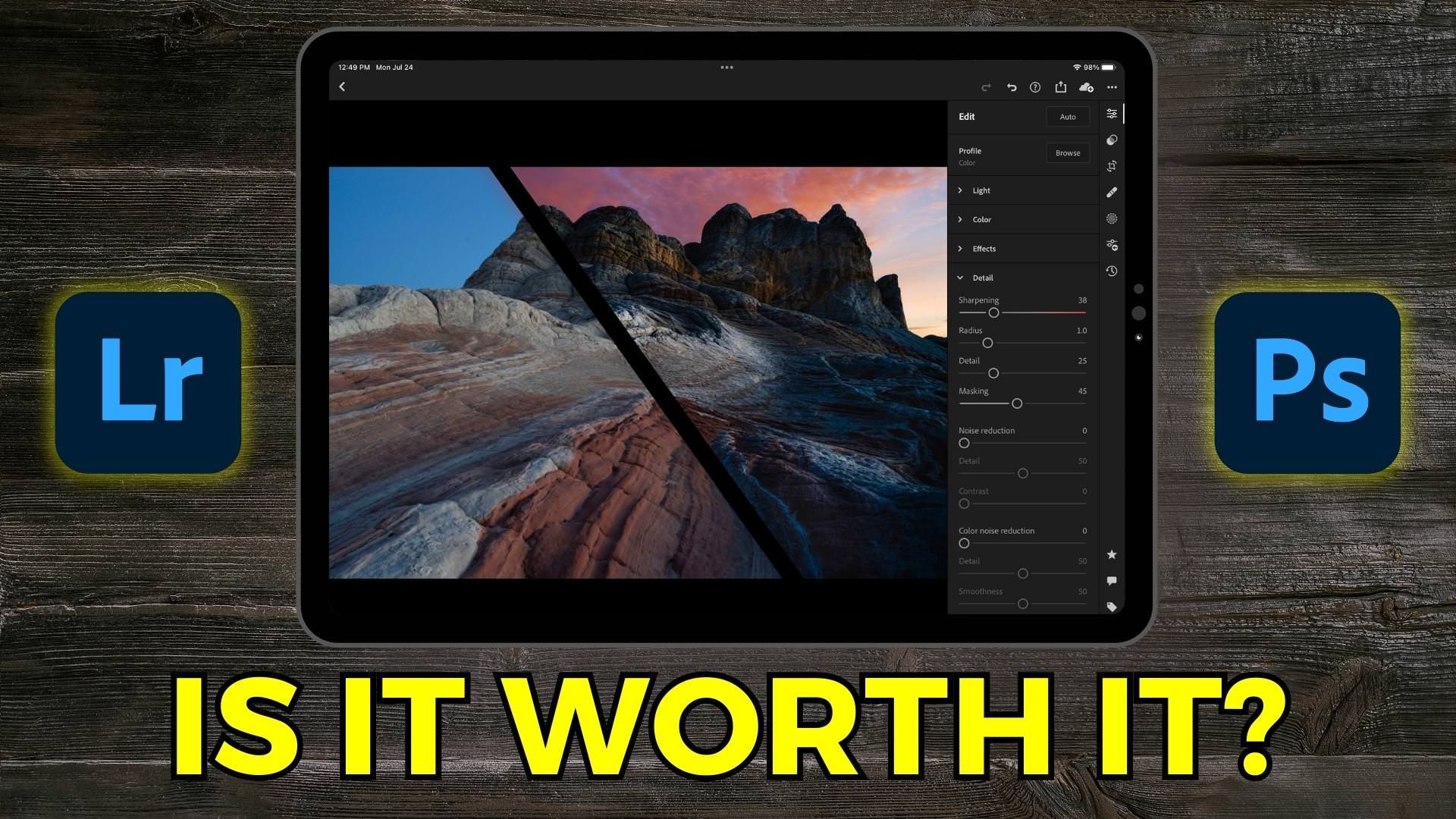Collapse the Detail section
Image resolution: width=1456 pixels, height=819 pixels.
pos(981,278)
